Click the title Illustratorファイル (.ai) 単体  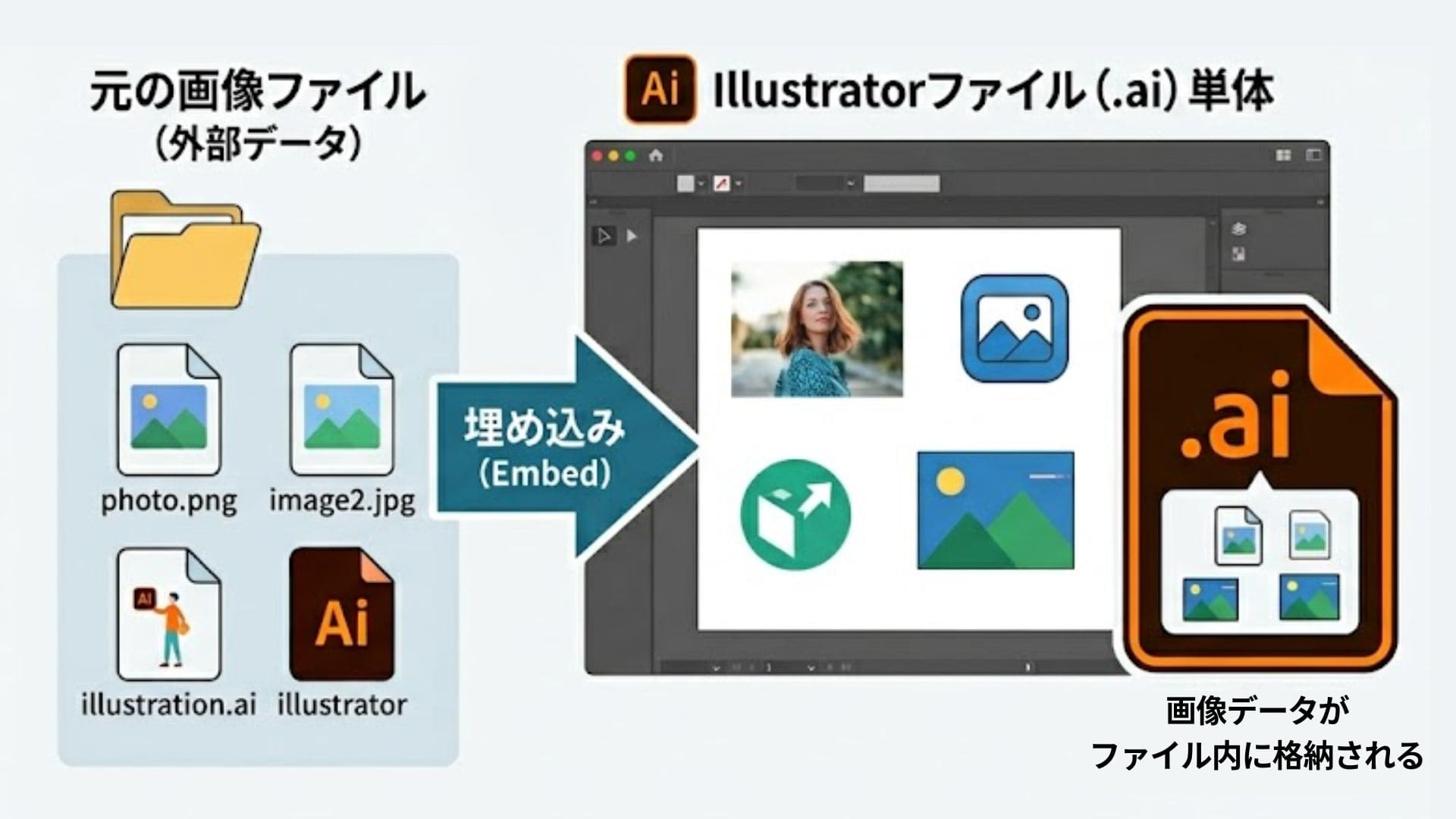993,91
